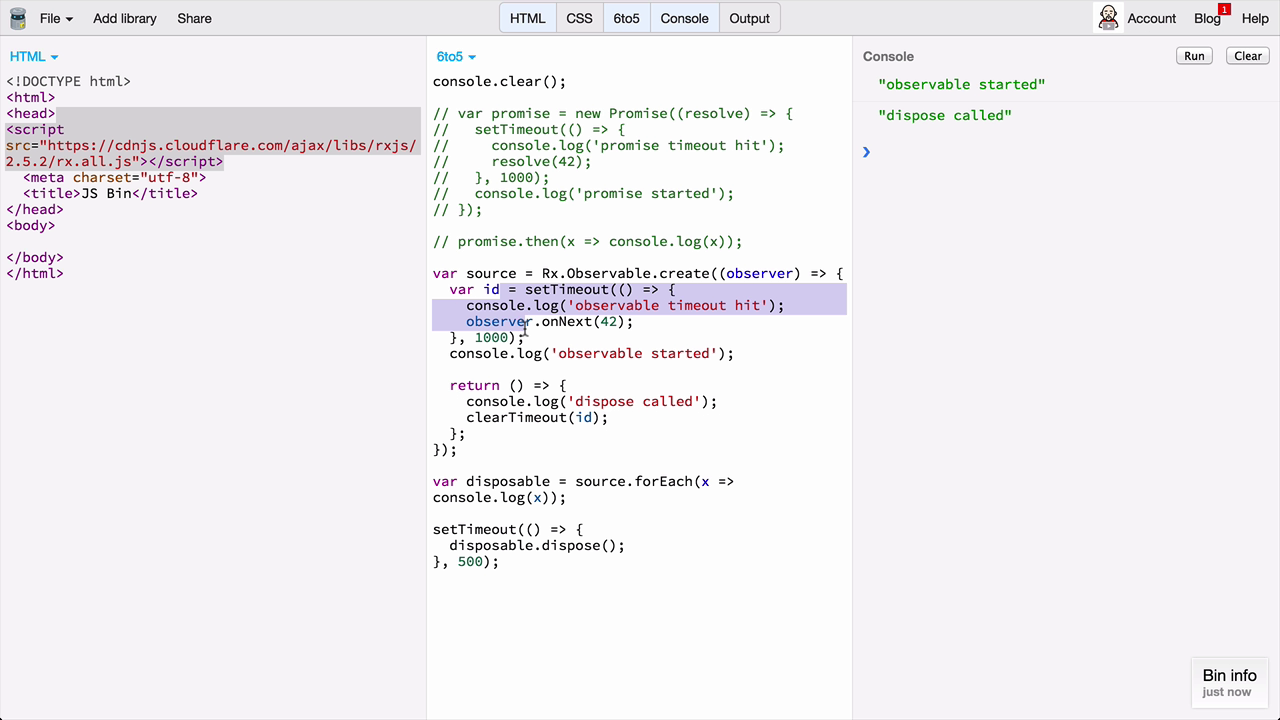
Task: Open the Blog link
Action: tap(1206, 18)
